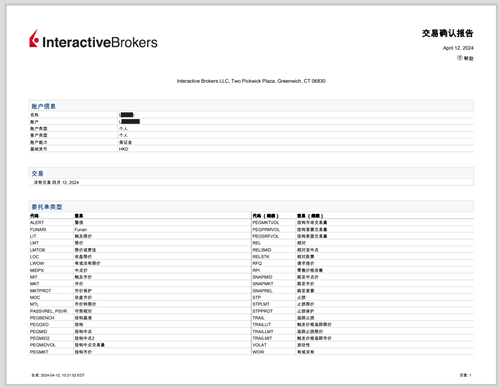Click the Greenwich, CT address line
Image resolution: width=500 pixels, height=388 pixels.
tap(251, 81)
